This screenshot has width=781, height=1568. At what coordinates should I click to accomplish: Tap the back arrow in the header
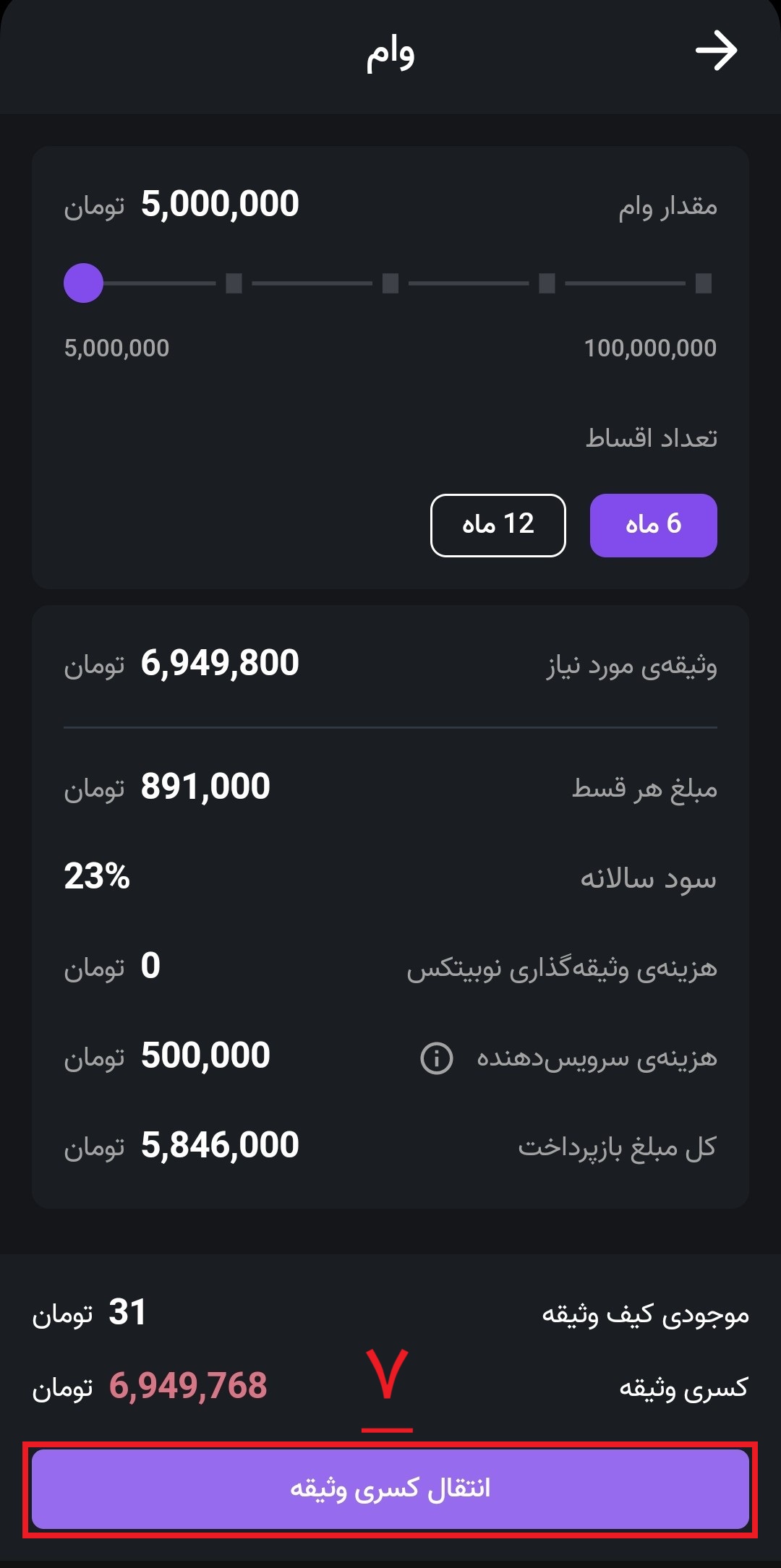coord(716,51)
